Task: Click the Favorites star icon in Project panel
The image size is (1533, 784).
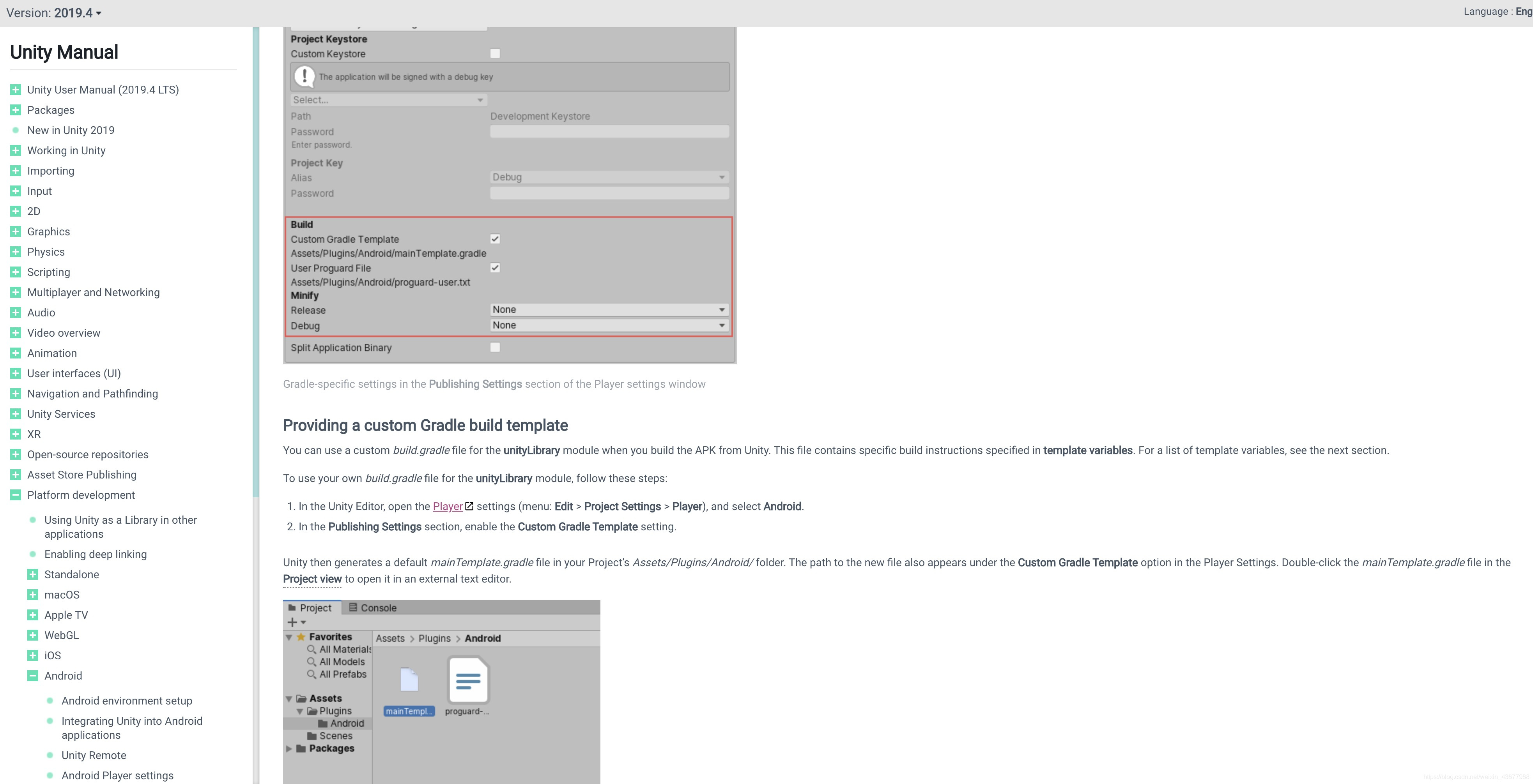Action: [302, 636]
